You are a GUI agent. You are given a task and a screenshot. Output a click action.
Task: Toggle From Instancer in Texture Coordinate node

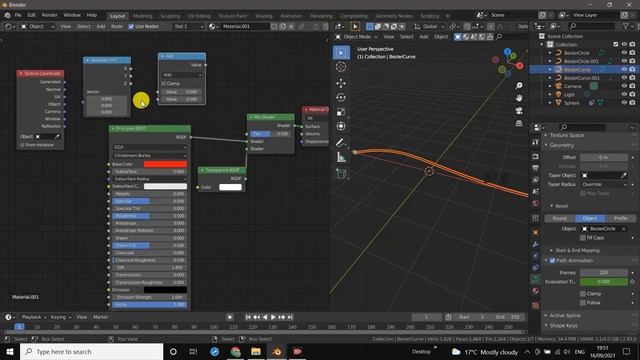pos(22,145)
